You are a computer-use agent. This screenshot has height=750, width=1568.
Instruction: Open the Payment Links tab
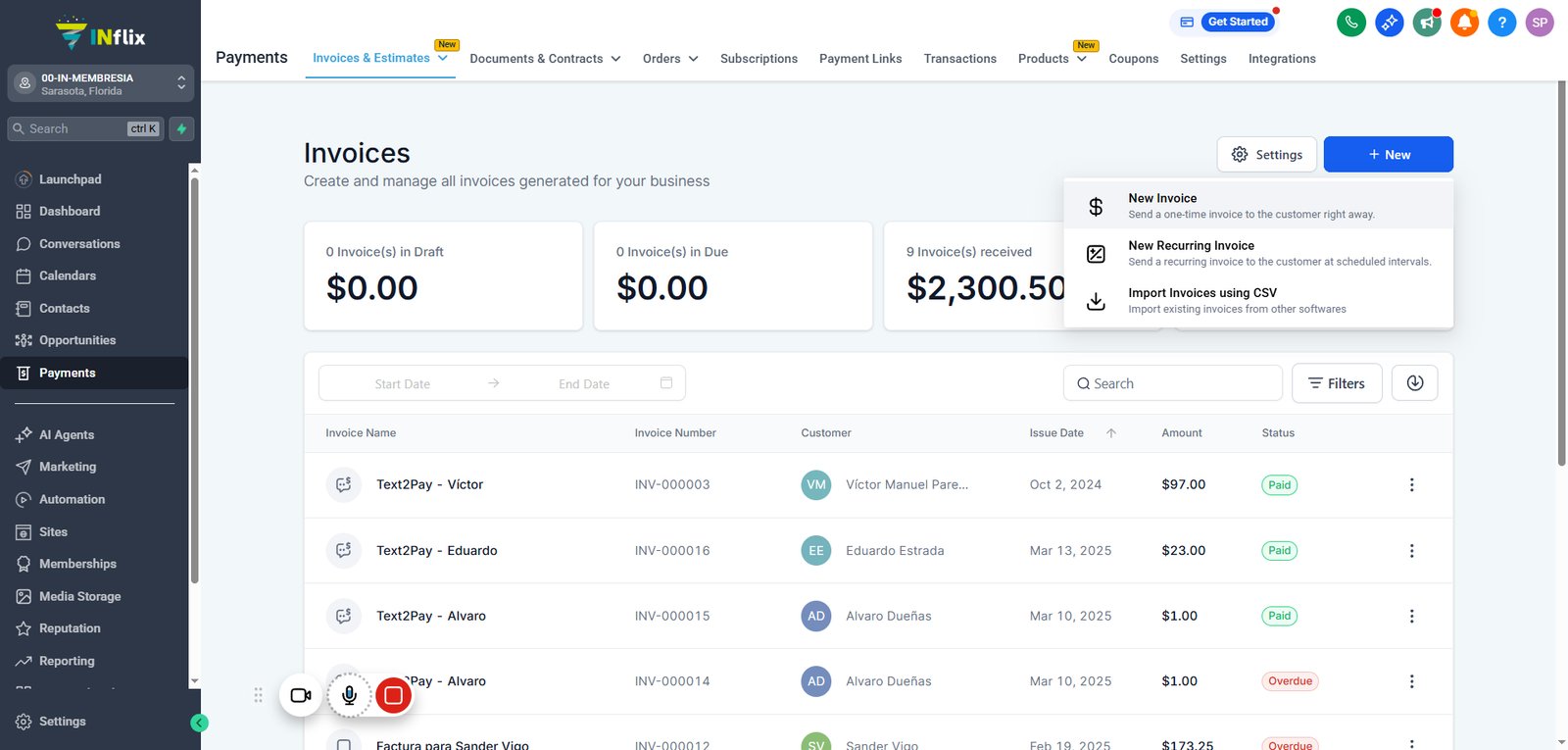click(860, 59)
